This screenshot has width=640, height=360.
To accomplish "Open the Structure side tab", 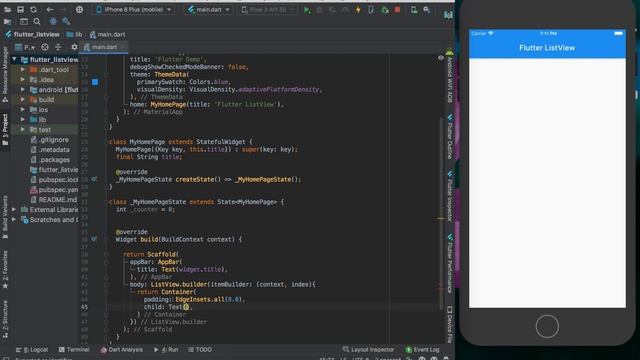I will point(5,319).
